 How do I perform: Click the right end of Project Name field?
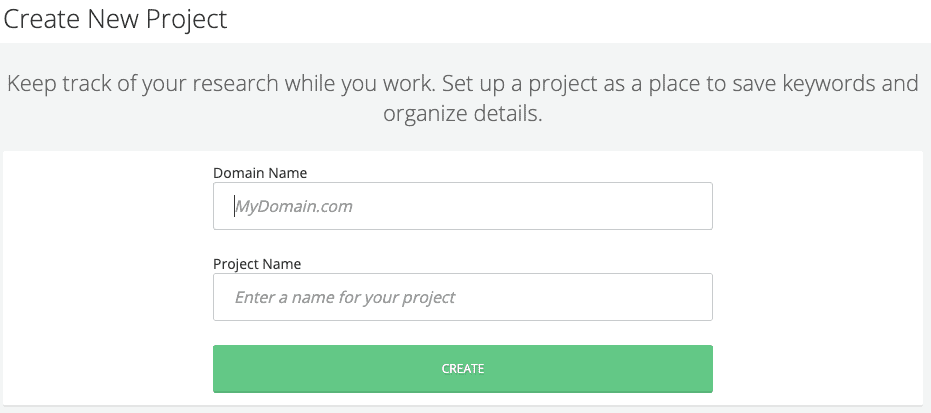(695, 297)
